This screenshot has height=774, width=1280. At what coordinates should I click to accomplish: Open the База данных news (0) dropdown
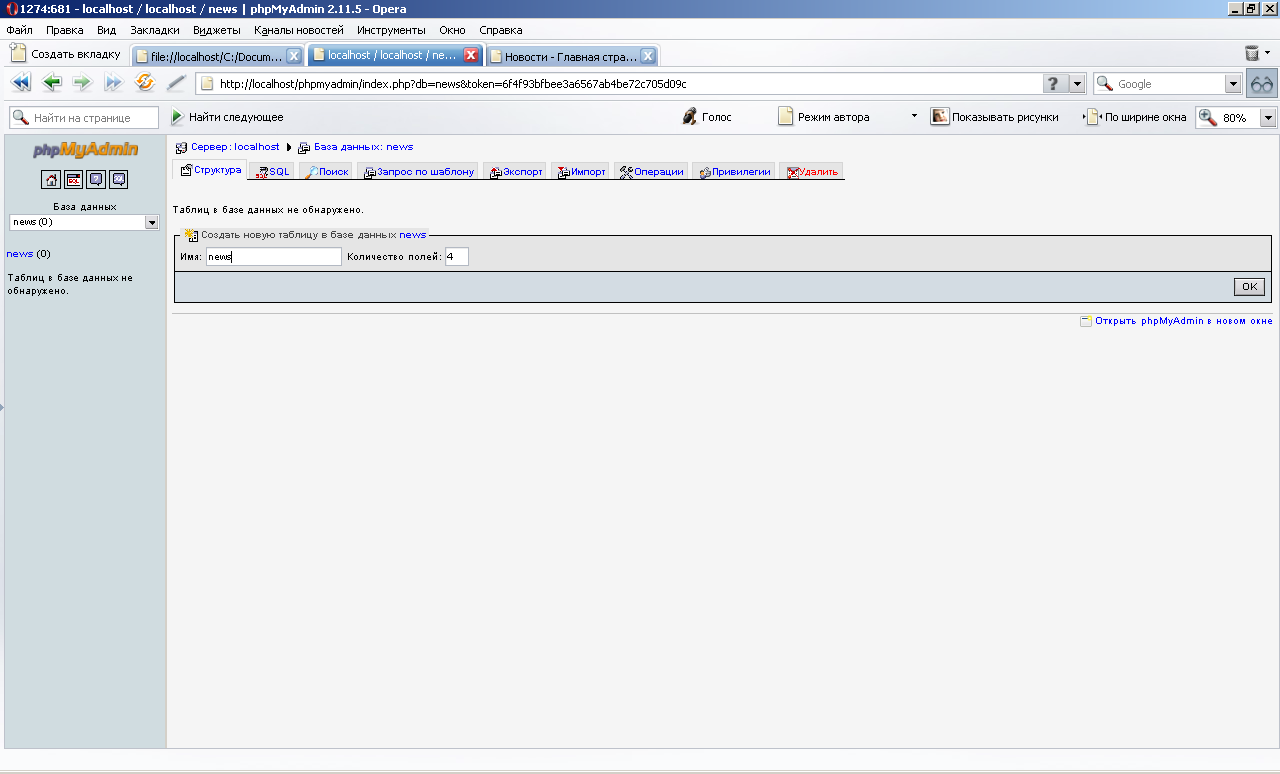(x=84, y=222)
